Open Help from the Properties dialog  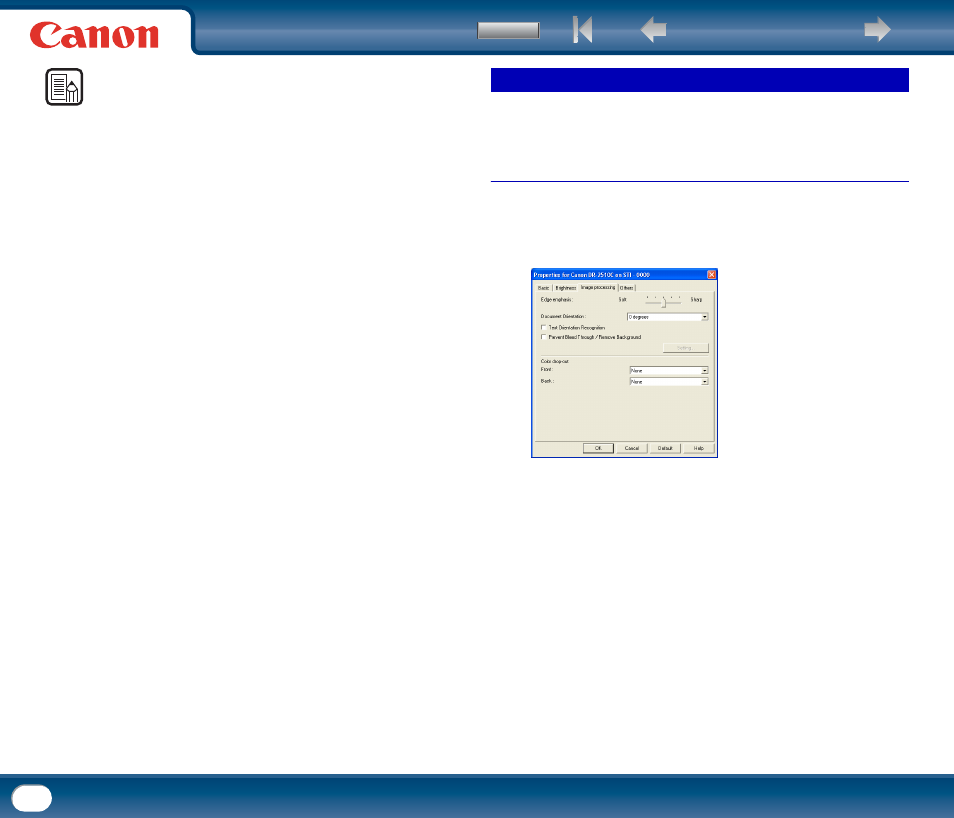[x=698, y=449]
